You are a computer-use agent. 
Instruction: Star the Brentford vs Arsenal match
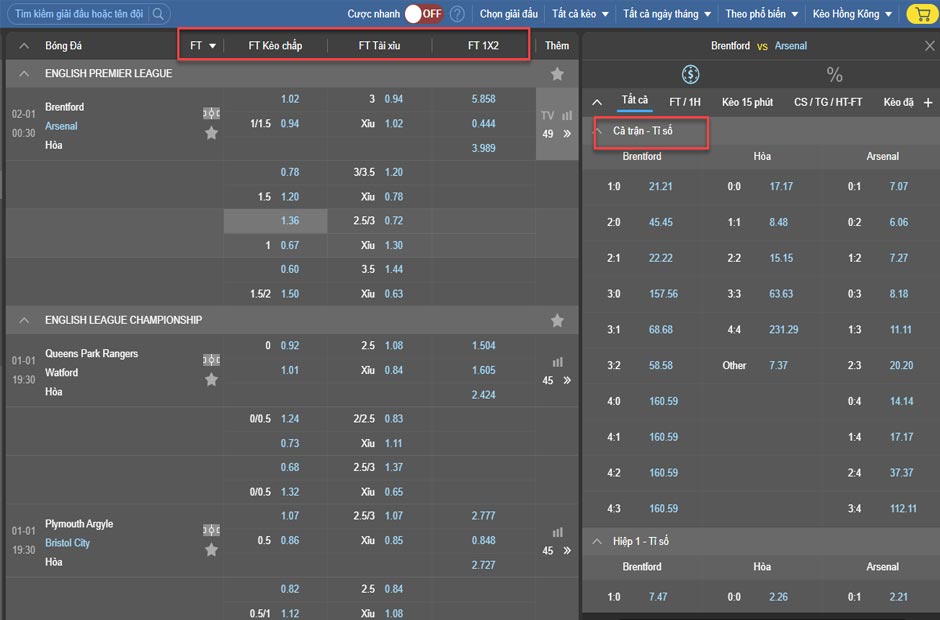tap(211, 133)
